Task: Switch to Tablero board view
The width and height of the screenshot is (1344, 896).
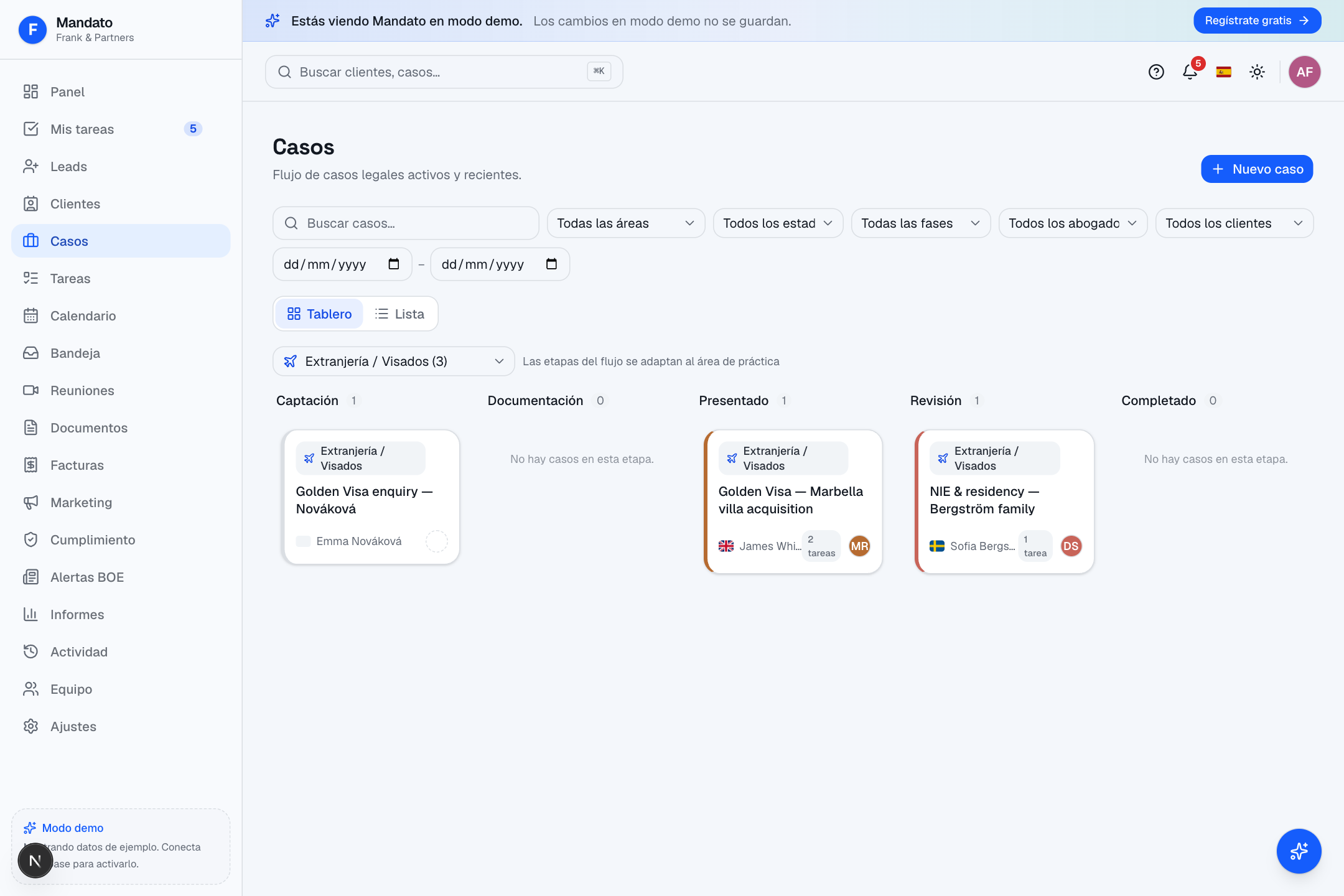Action: click(x=319, y=314)
